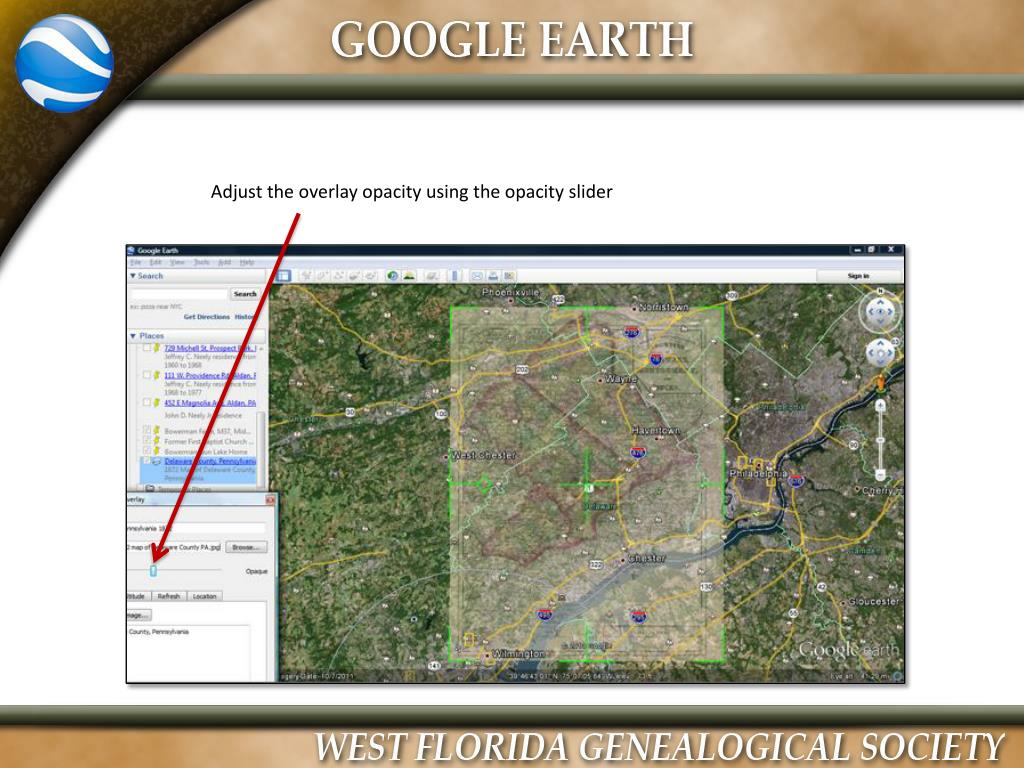This screenshot has height=768, width=1024.
Task: Open the 729 Michell St placemark link
Action: coord(210,348)
